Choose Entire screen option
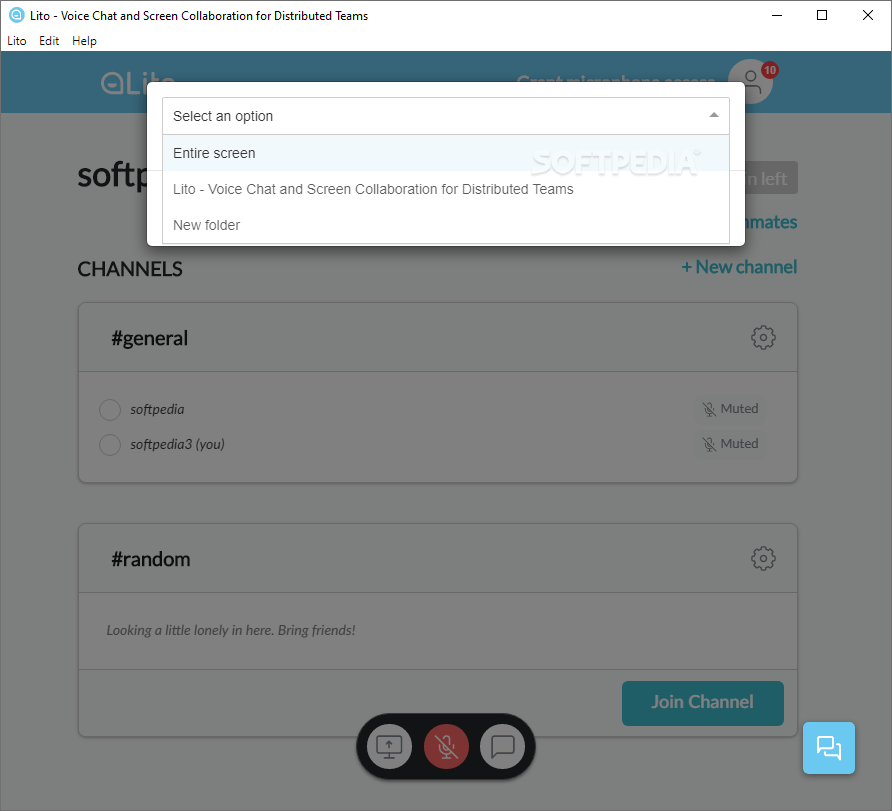The width and height of the screenshot is (892, 811). [x=445, y=153]
